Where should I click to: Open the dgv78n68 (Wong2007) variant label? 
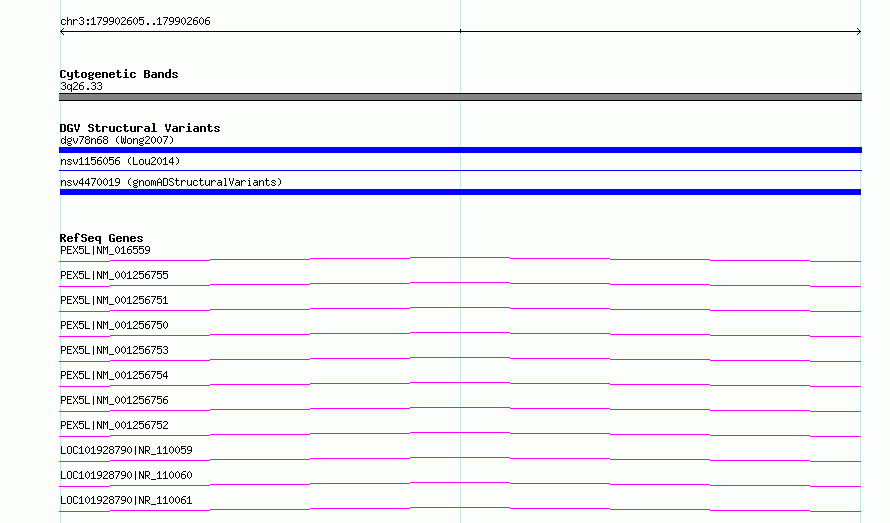point(117,140)
